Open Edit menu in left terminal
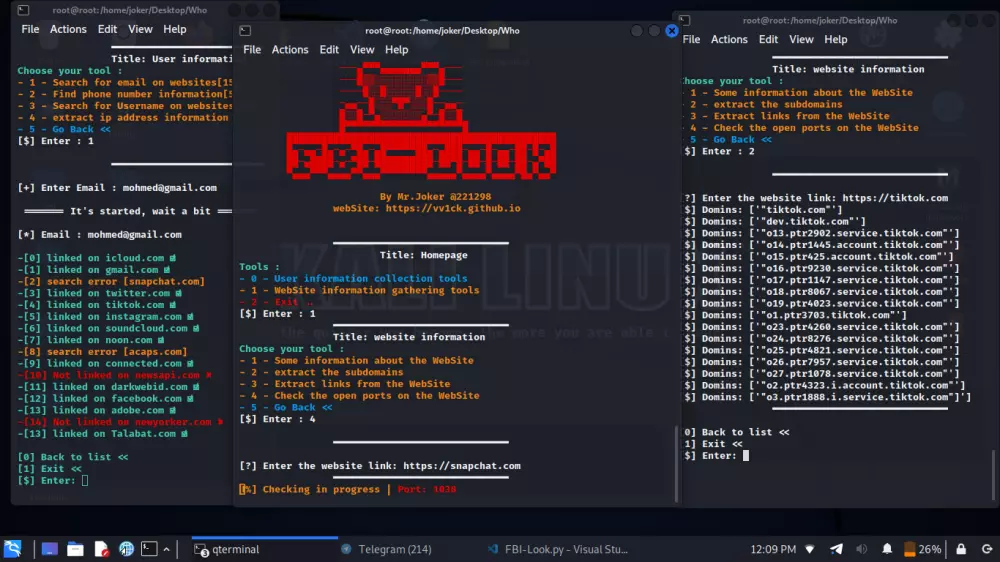The width and height of the screenshot is (1000, 562). (x=107, y=29)
